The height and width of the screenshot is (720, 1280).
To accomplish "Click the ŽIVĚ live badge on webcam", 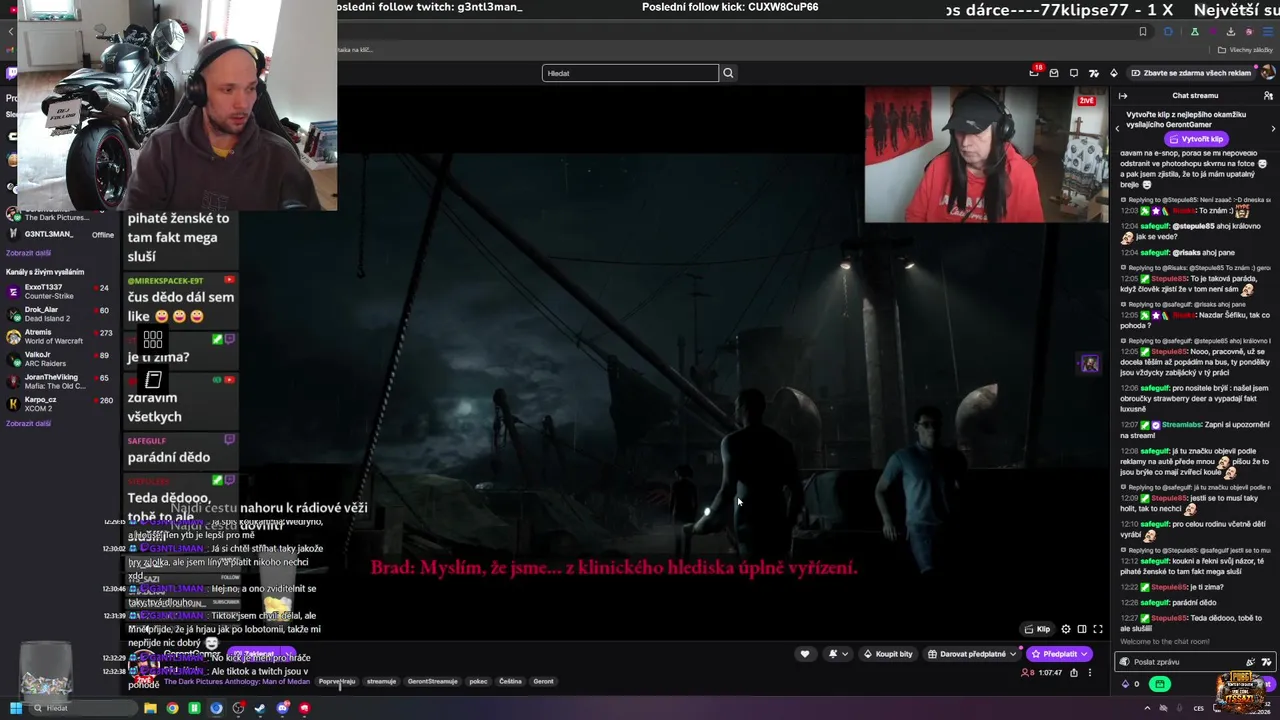I will click(x=1086, y=100).
